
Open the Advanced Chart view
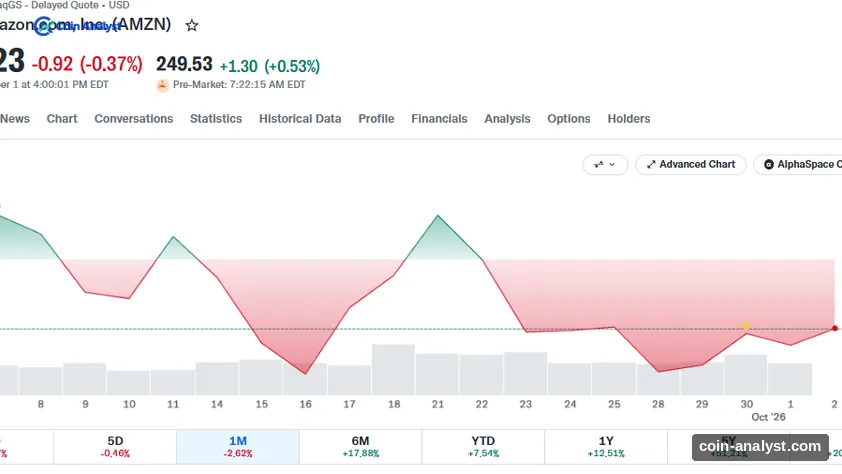coord(691,164)
